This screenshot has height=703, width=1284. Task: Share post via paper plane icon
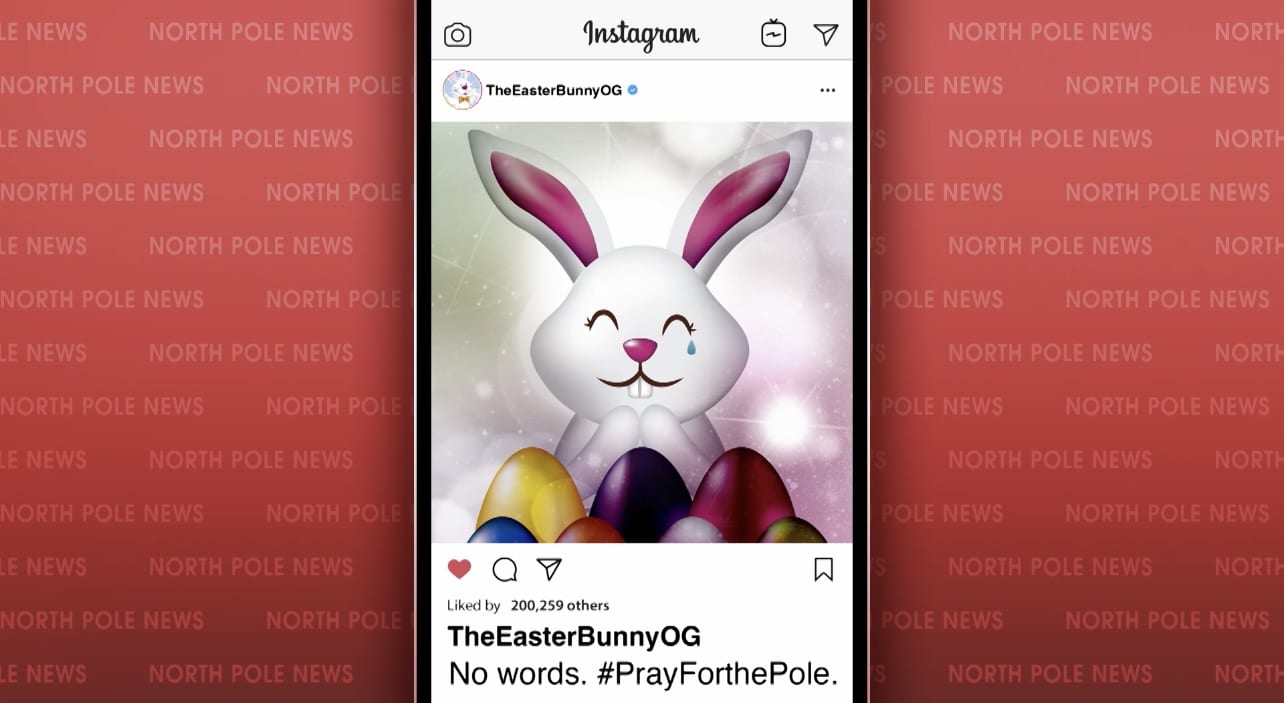pyautogui.click(x=549, y=569)
